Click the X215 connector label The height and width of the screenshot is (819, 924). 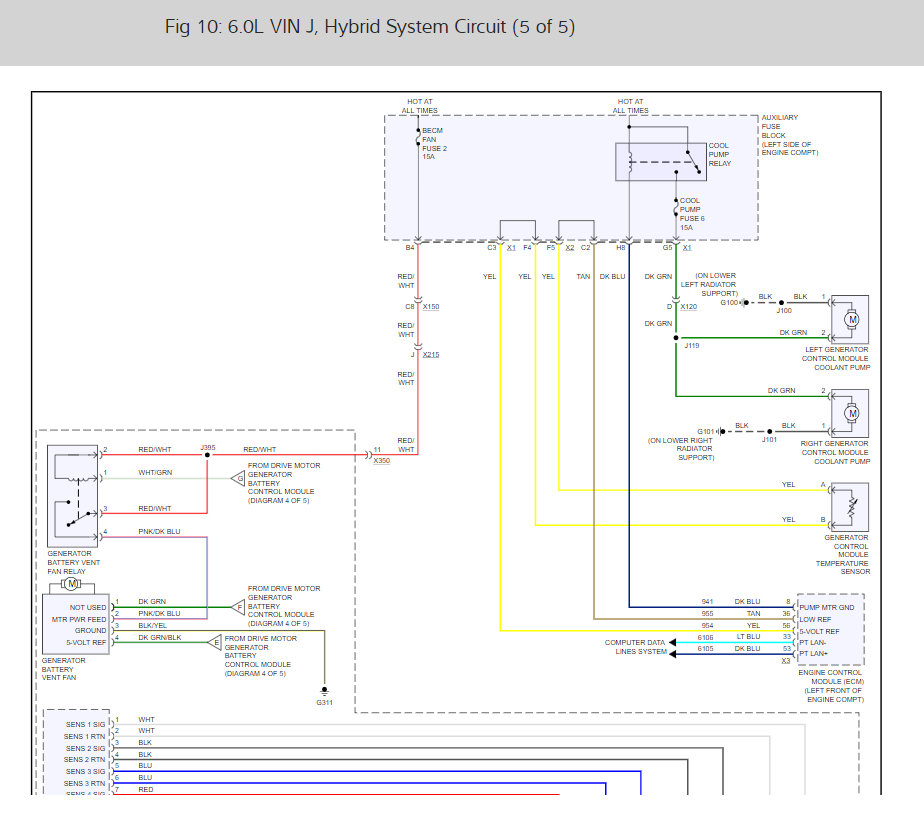[x=431, y=355]
